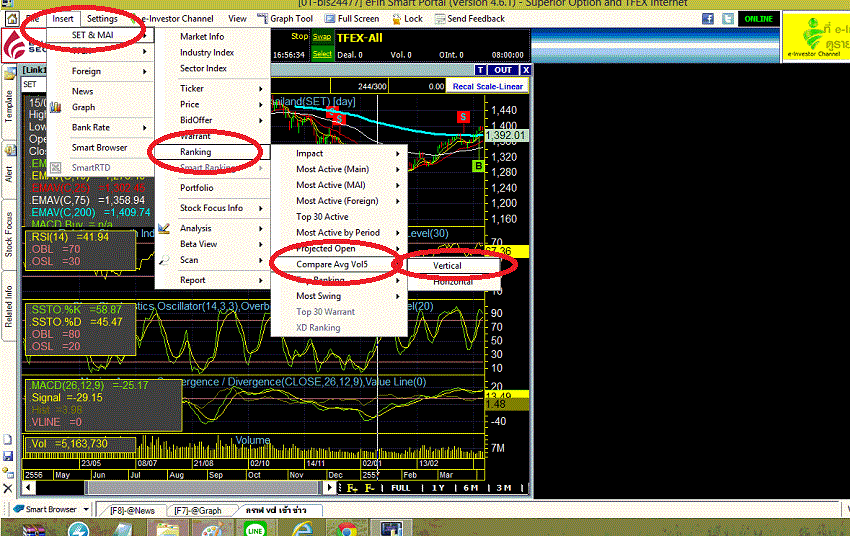This screenshot has height=536, width=850.
Task: Expand the Scan submenu
Action: click(212, 260)
